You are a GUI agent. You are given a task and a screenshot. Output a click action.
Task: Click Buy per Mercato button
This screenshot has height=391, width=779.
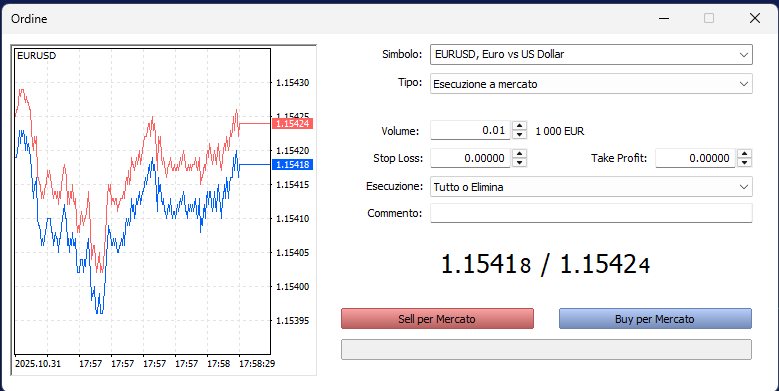tap(655, 319)
